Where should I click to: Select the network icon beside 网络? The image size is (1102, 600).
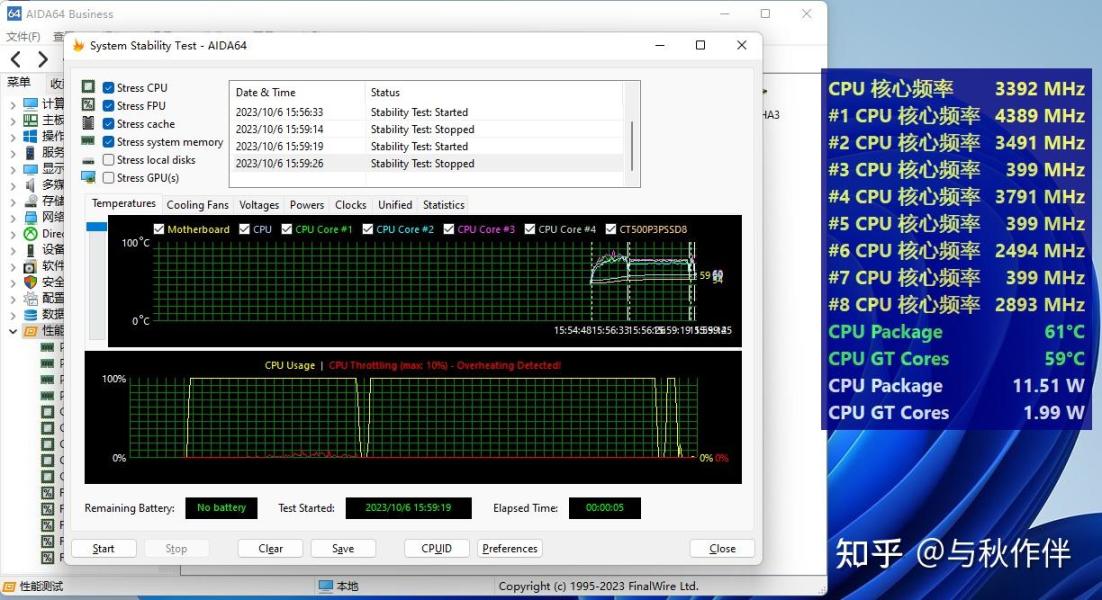30,217
